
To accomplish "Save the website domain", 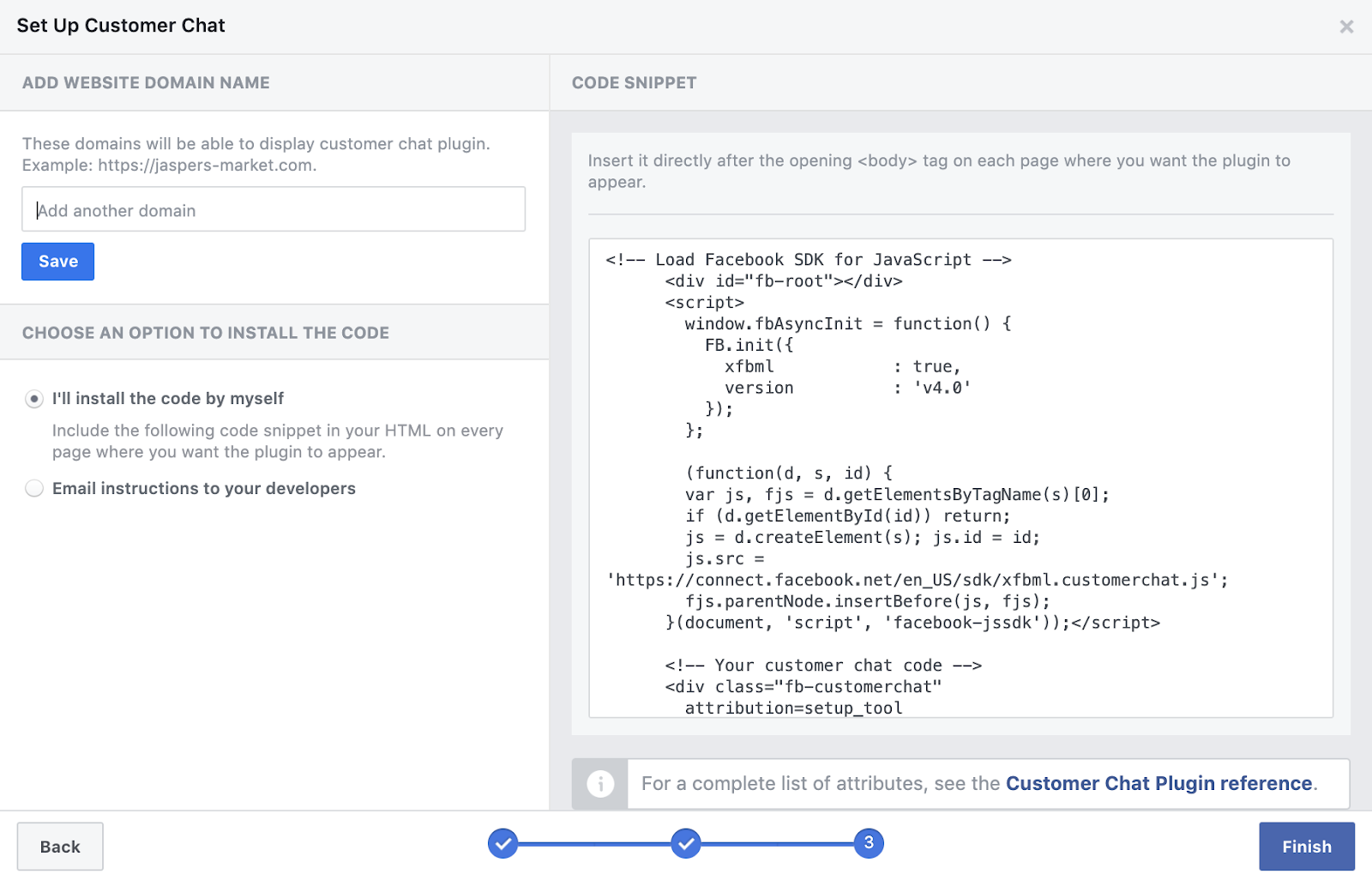I will (x=57, y=262).
